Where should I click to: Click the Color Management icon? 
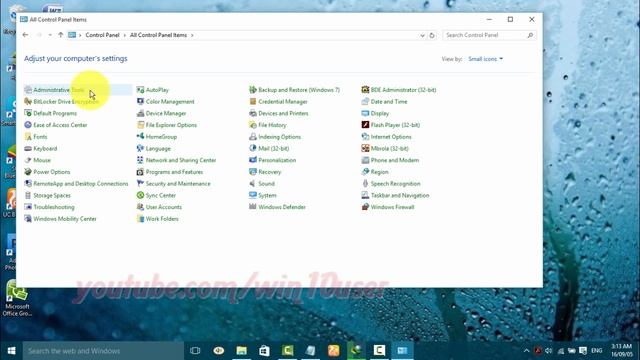(x=140, y=101)
